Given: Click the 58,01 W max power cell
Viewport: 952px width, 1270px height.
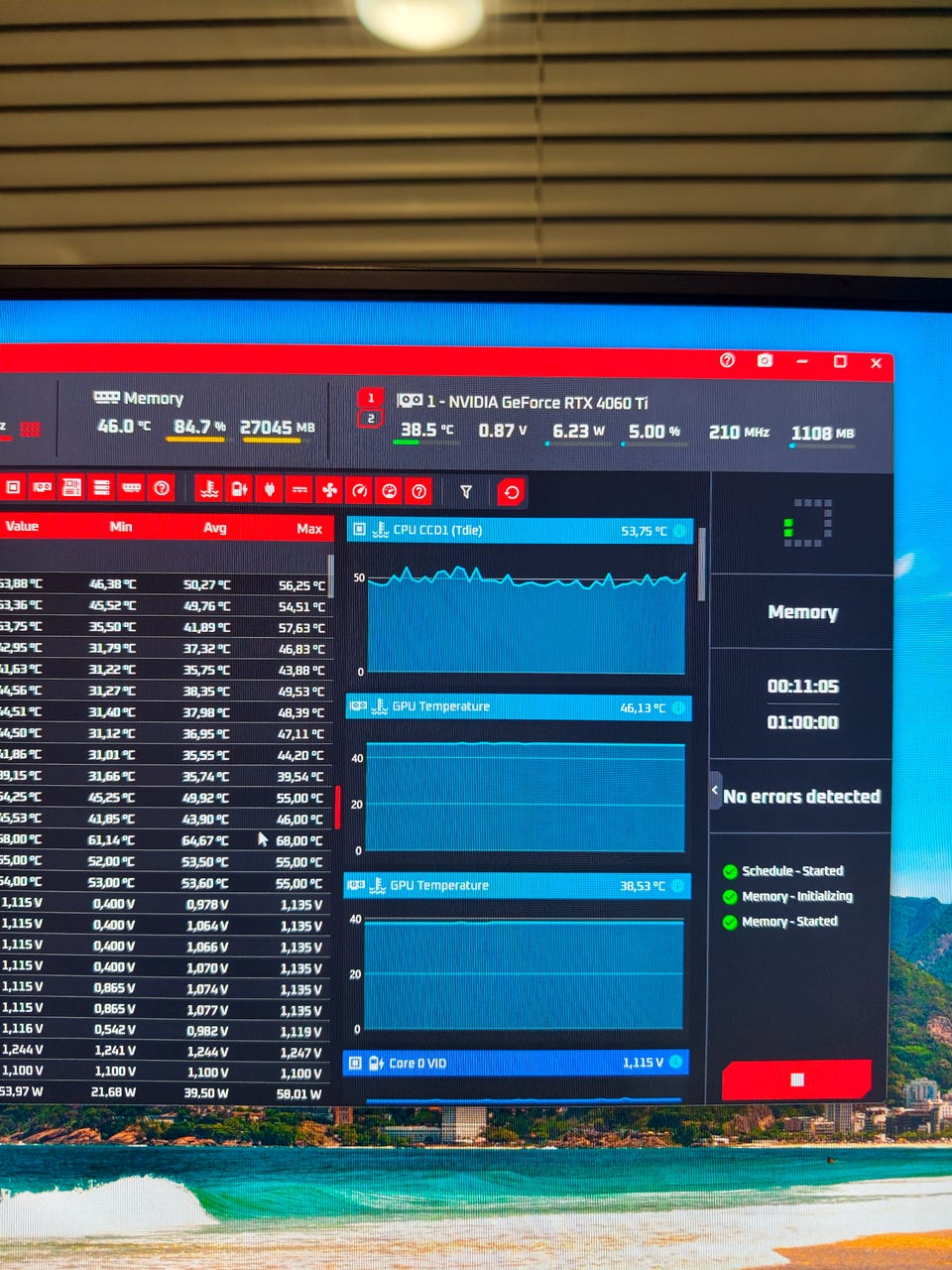Looking at the screenshot, I should 298,1094.
